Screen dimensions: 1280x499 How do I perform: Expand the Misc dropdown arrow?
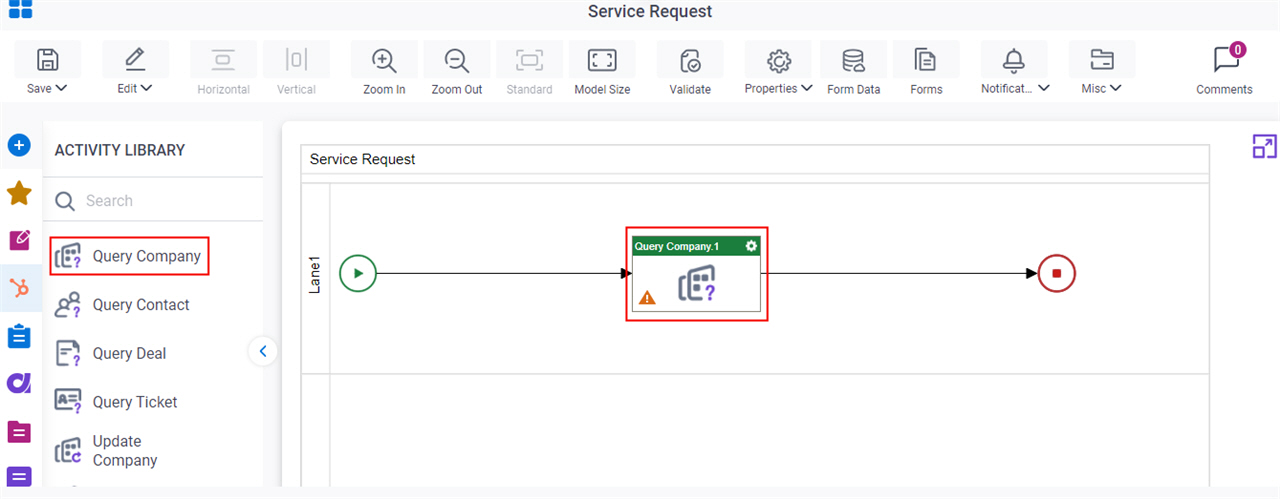1116,88
